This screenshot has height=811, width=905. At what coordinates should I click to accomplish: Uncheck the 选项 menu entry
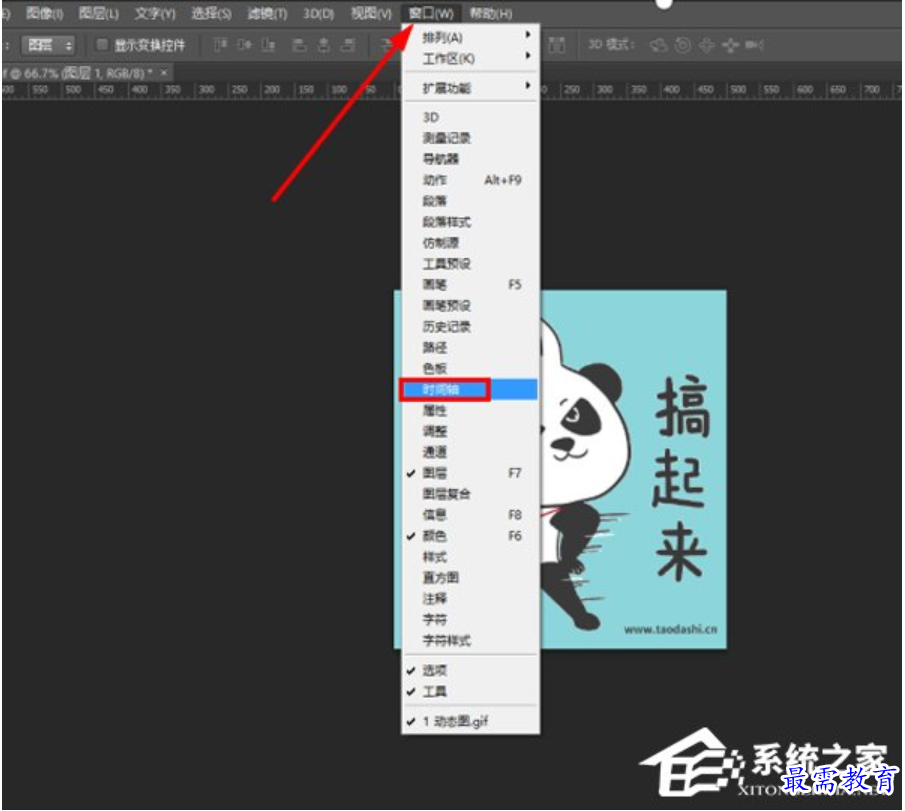[470, 671]
